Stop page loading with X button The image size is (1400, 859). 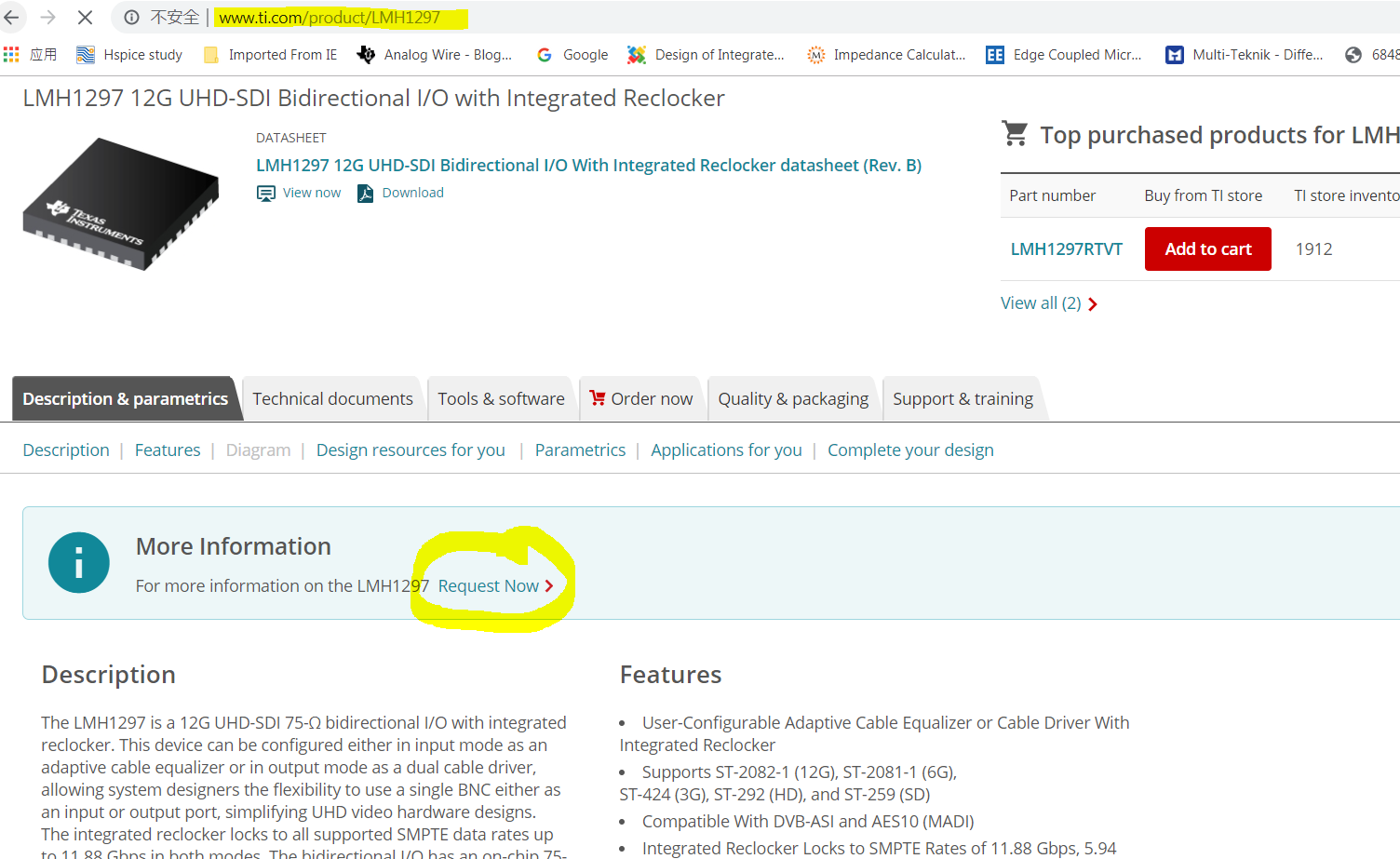click(x=85, y=17)
